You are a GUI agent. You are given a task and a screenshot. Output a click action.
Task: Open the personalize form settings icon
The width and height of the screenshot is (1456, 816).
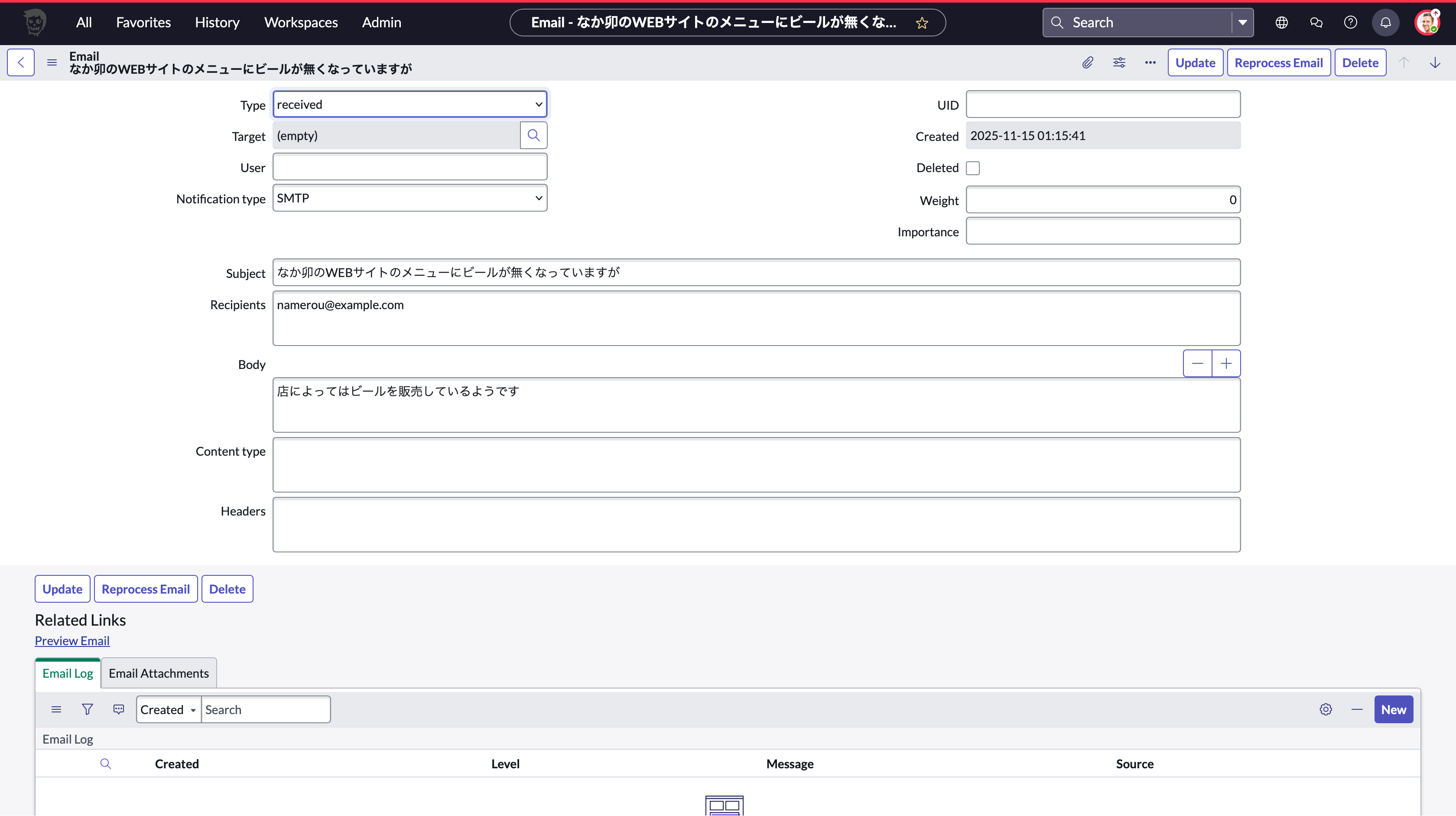[x=1119, y=63]
